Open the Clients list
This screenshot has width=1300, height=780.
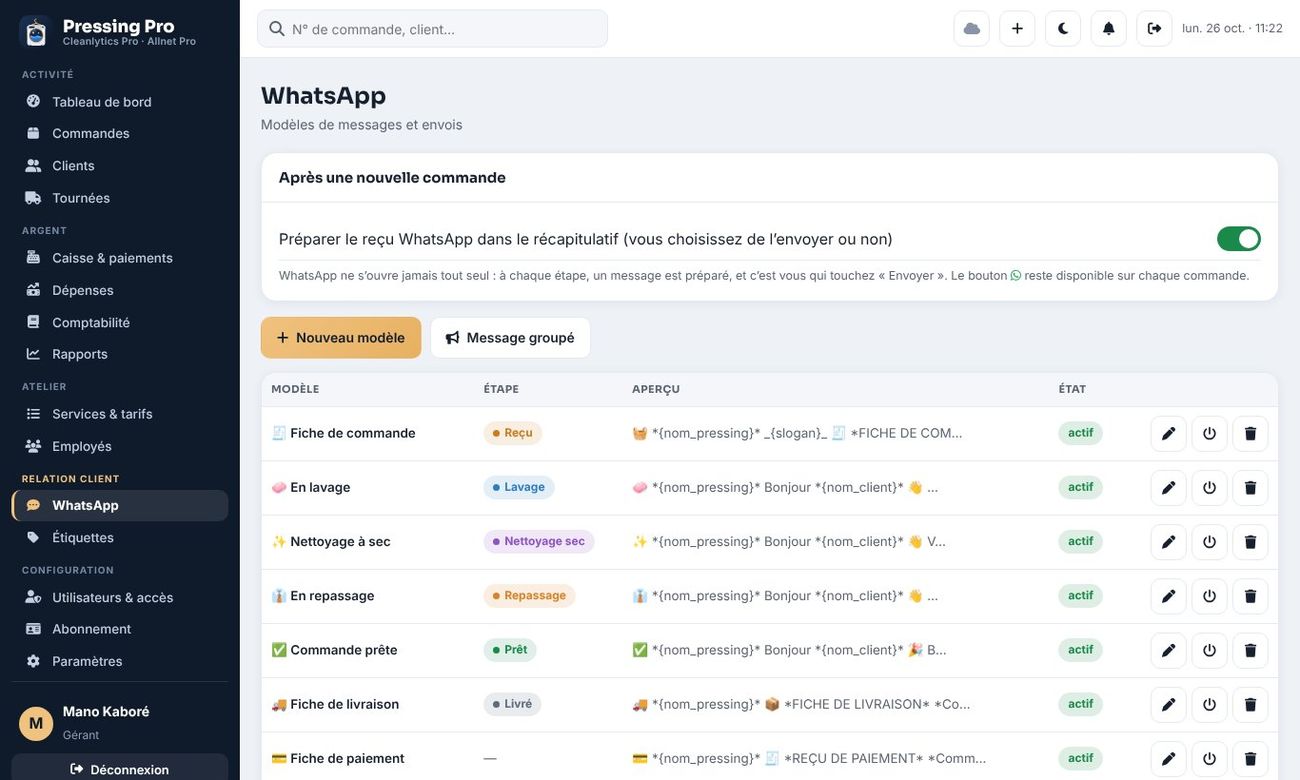tap(120, 165)
